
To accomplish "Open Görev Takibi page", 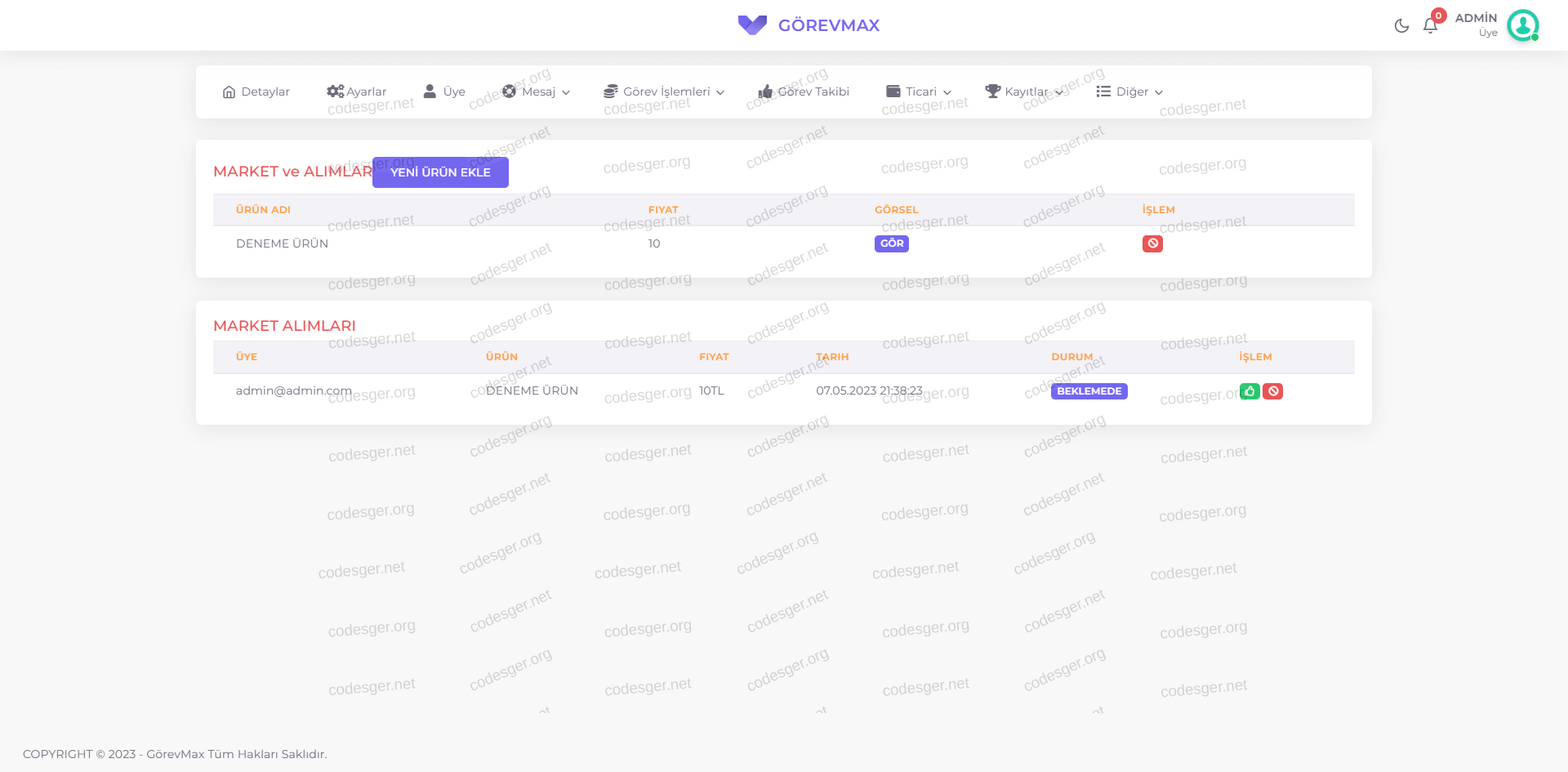I will point(804,91).
